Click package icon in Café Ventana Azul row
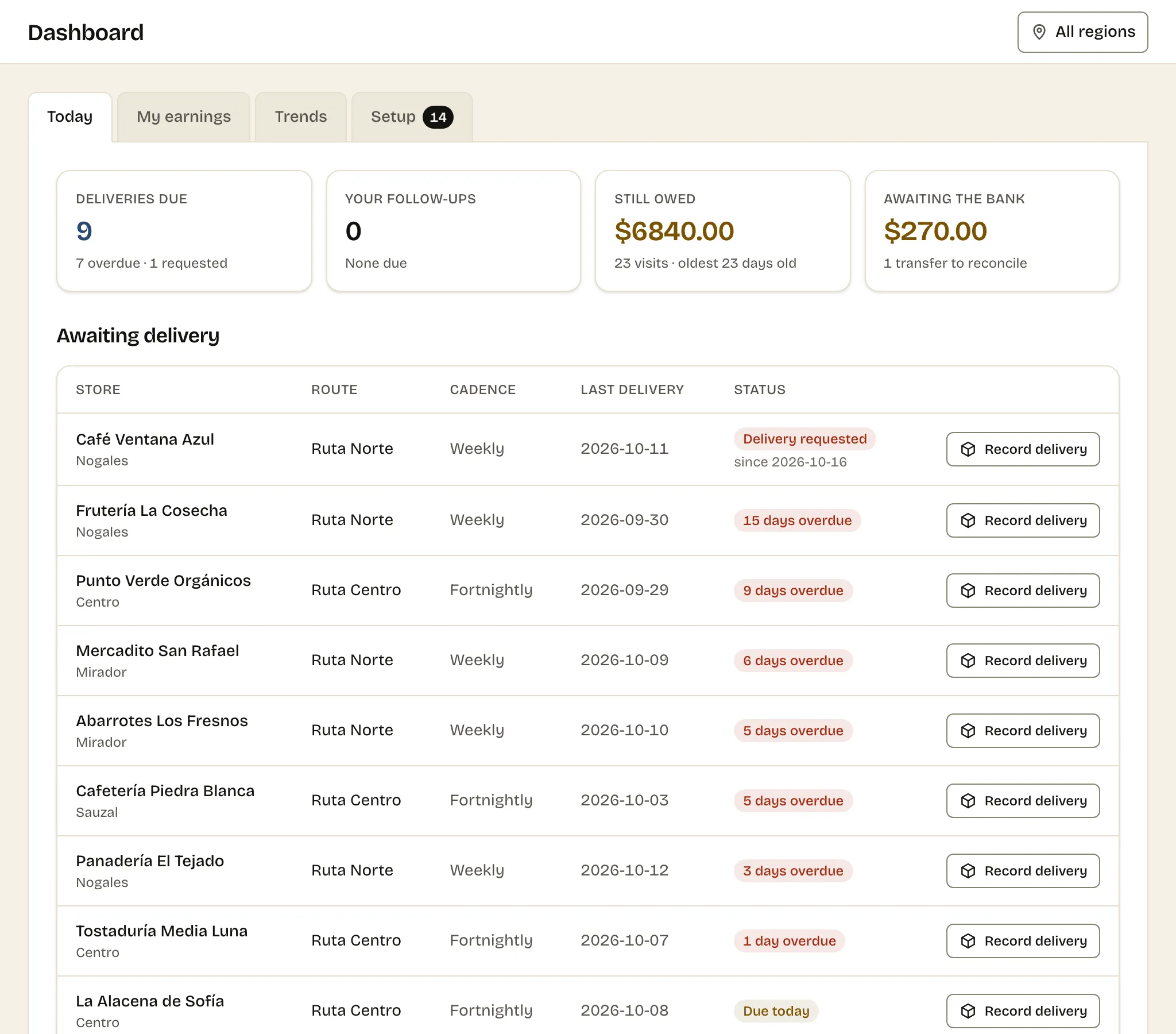The height and width of the screenshot is (1034, 1176). pyautogui.click(x=968, y=450)
